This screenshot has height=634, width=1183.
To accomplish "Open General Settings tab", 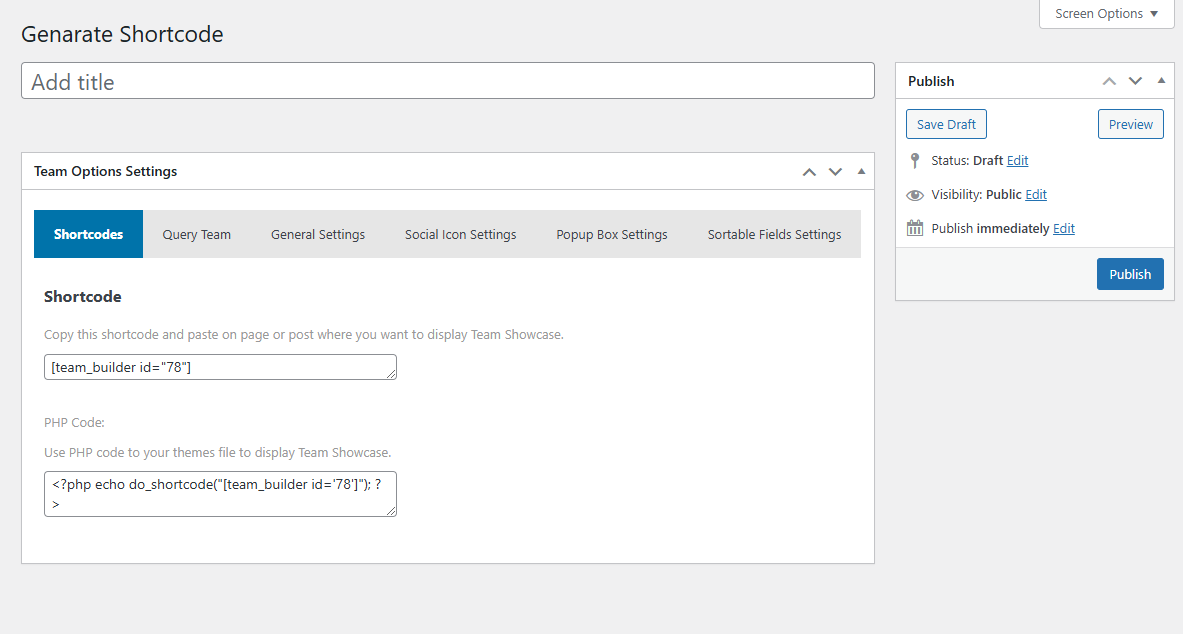I will tap(318, 234).
